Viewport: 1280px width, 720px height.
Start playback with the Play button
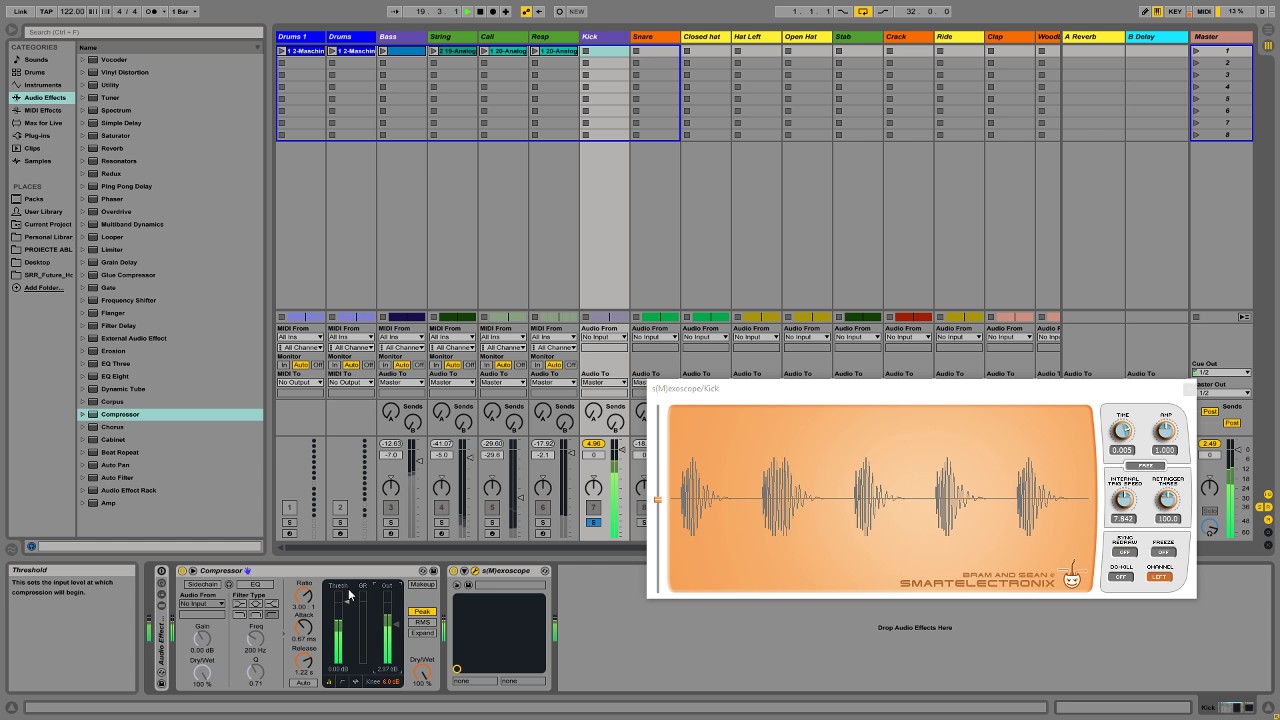(x=467, y=11)
